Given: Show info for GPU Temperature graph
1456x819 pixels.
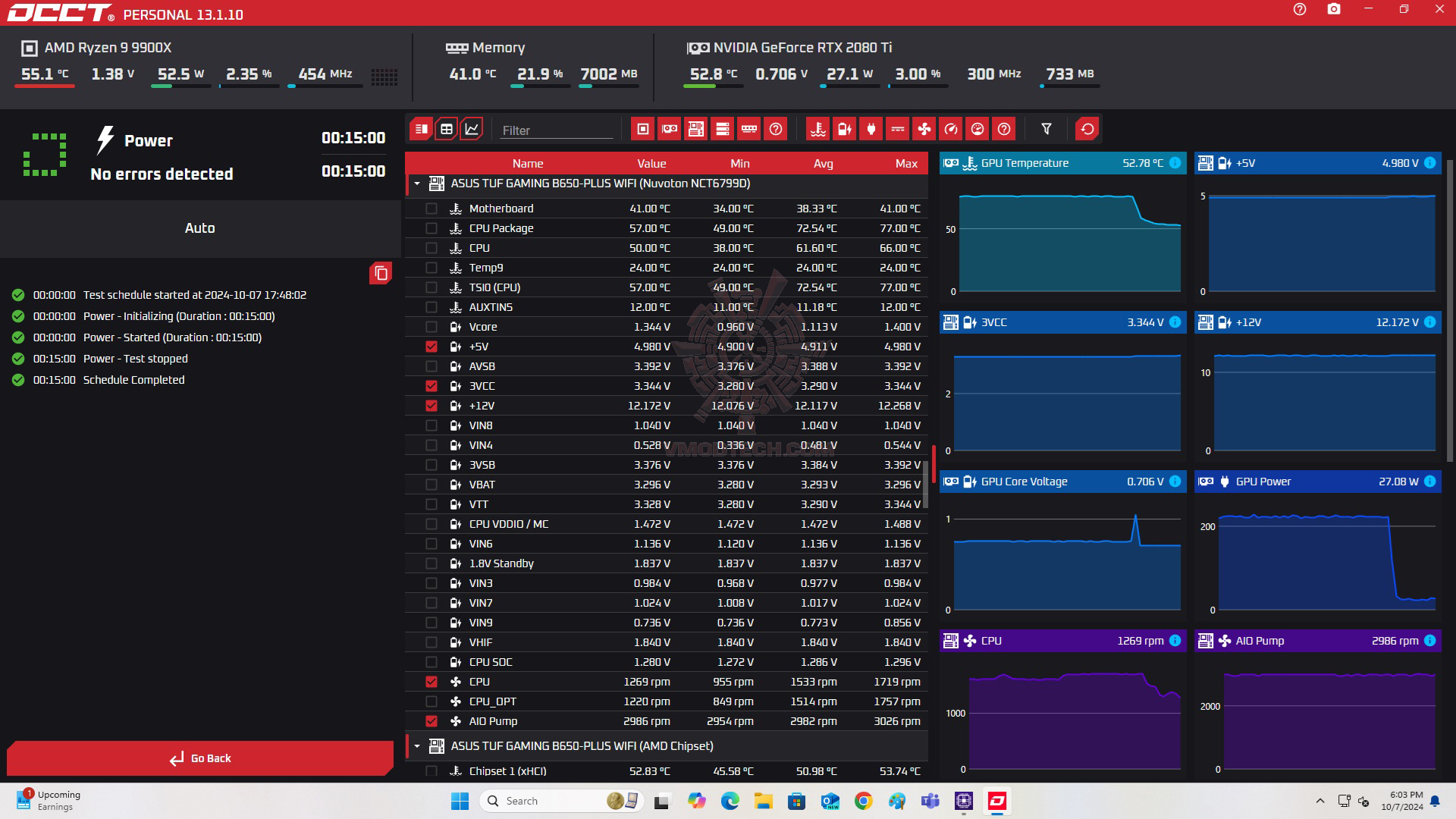Looking at the screenshot, I should [1175, 163].
